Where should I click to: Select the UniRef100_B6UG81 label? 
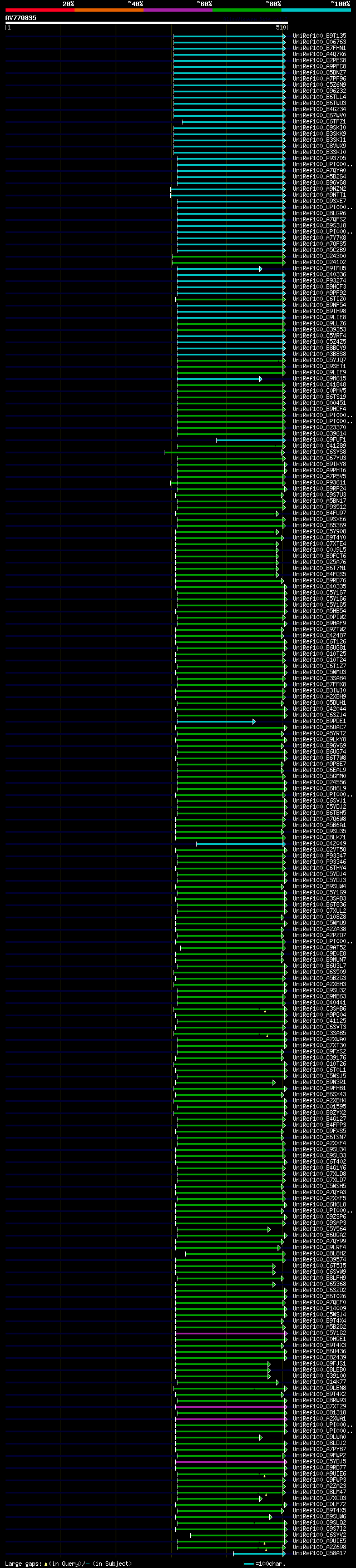(319, 648)
